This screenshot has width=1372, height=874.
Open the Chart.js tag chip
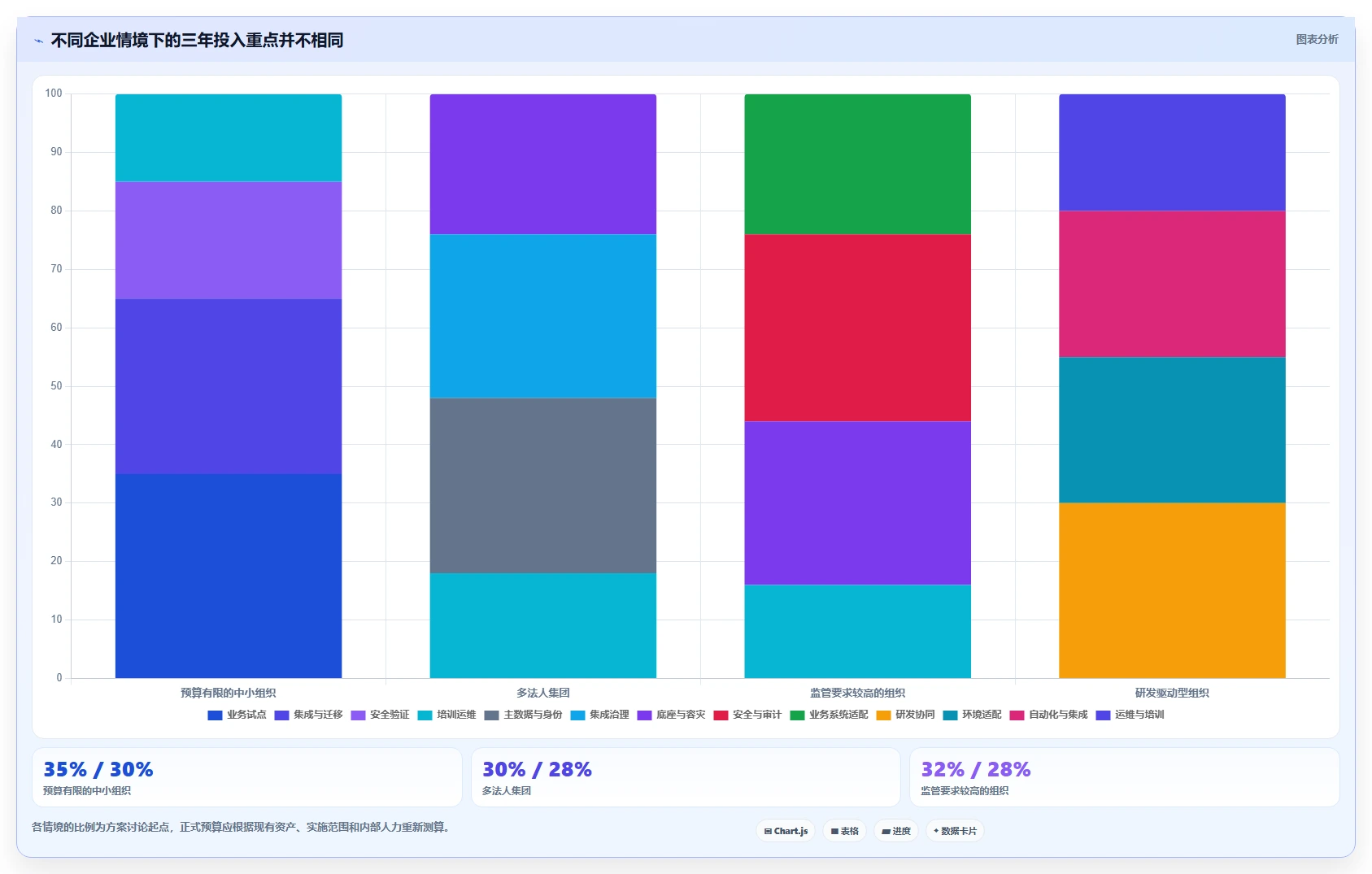coord(786,831)
